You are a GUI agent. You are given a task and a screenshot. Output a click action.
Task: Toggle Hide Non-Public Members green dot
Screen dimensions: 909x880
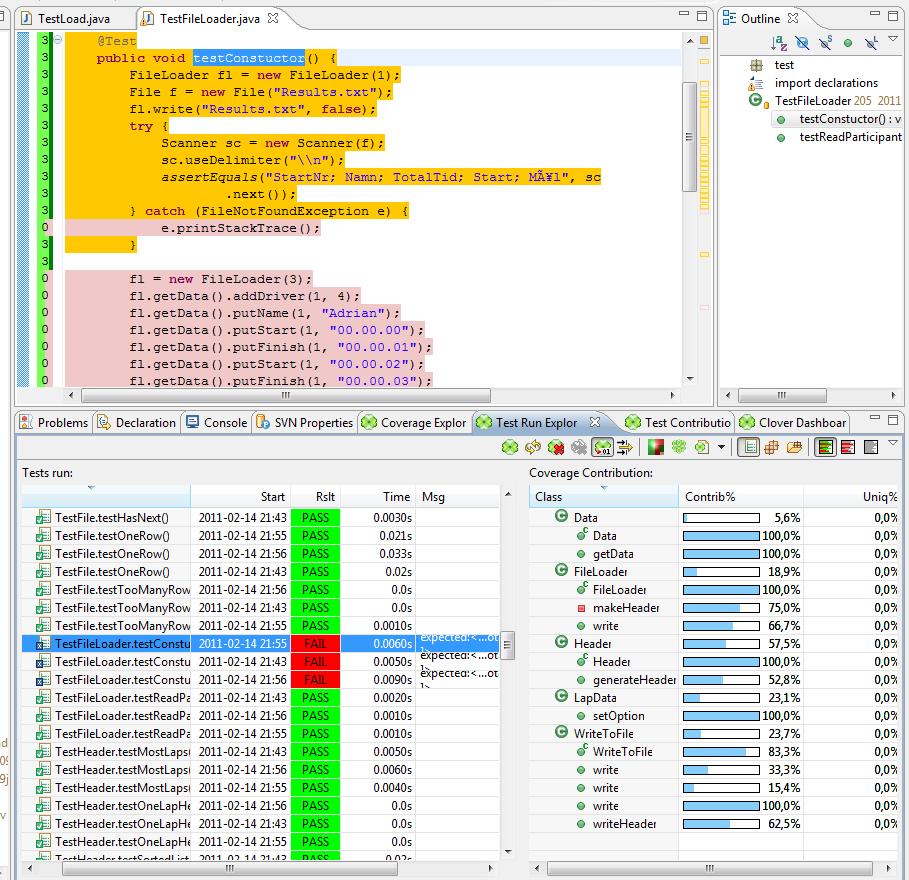pyautogui.click(x=848, y=43)
